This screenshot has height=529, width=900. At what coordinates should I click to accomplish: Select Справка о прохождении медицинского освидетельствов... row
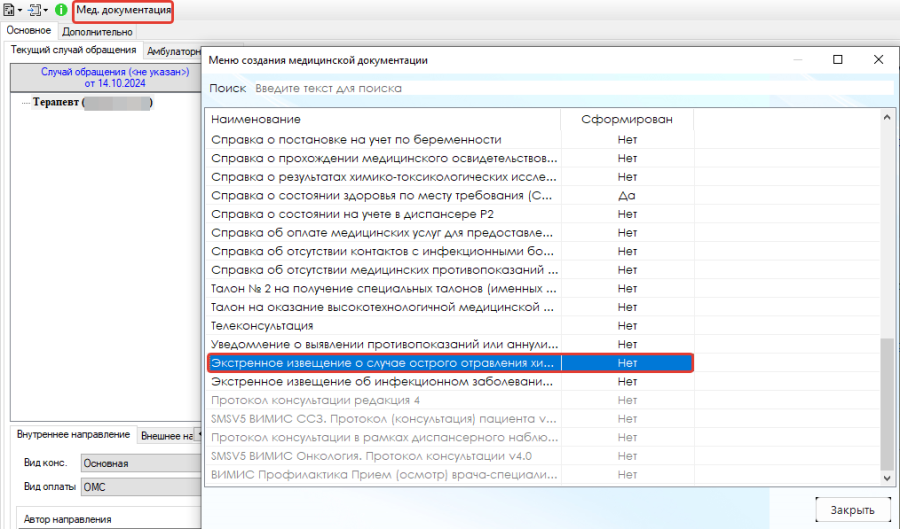click(450, 158)
